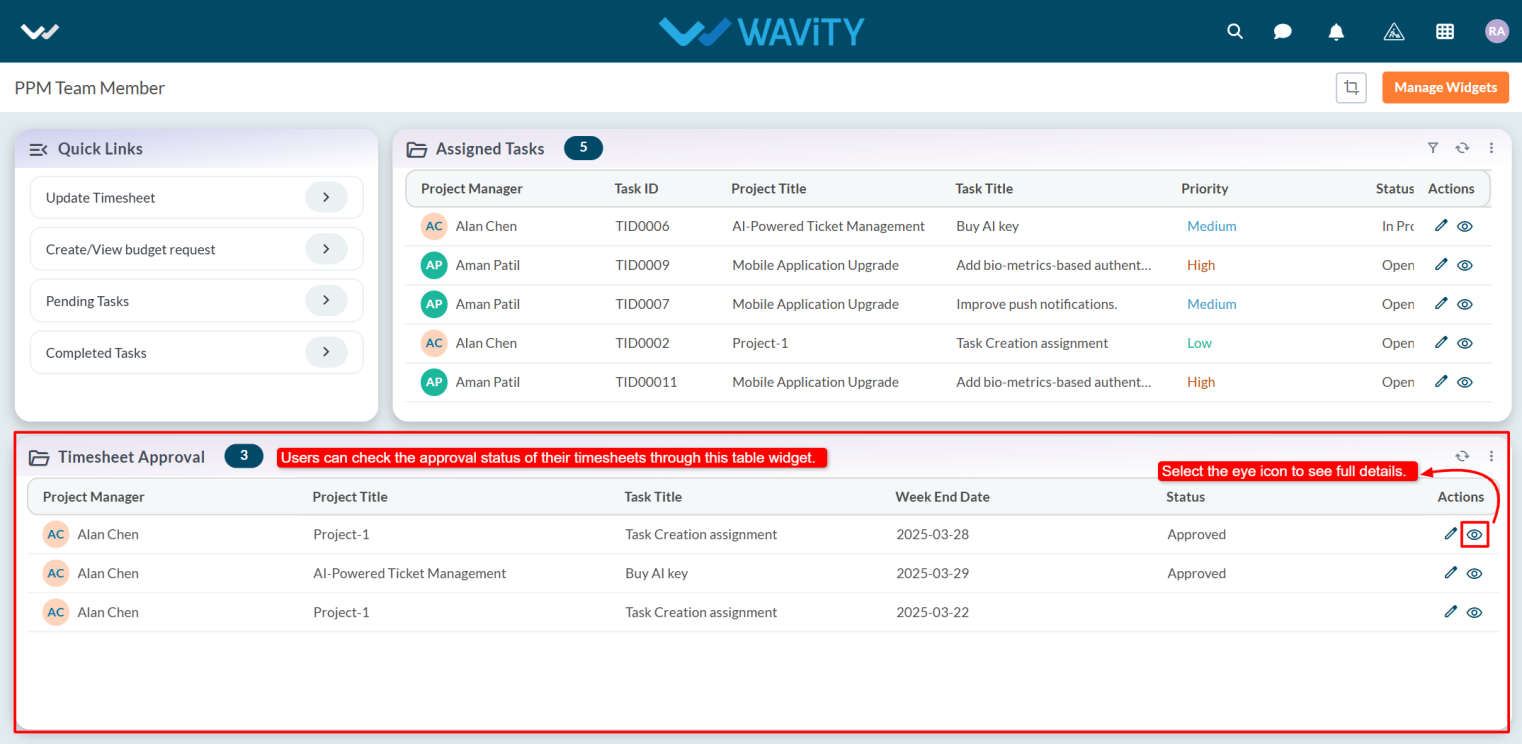Click the AI-Powered Ticket Management timesheet cell
This screenshot has height=744, width=1522.
click(x=409, y=573)
